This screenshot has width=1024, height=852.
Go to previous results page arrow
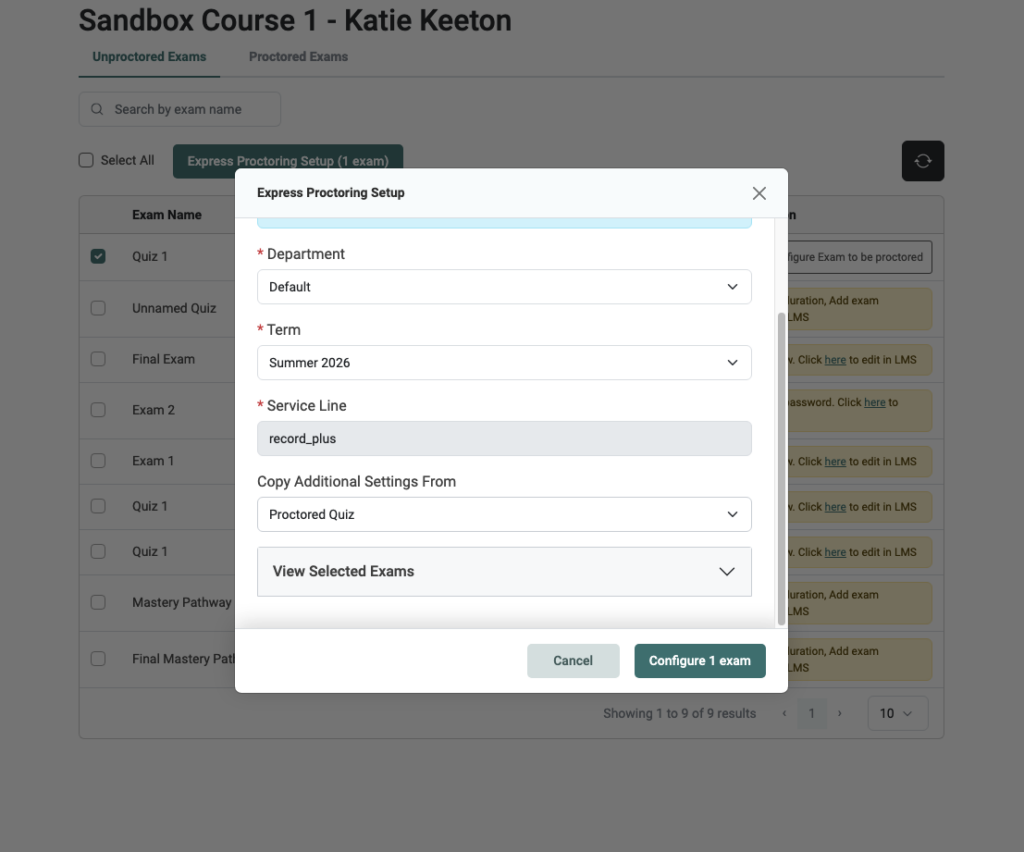(x=784, y=714)
